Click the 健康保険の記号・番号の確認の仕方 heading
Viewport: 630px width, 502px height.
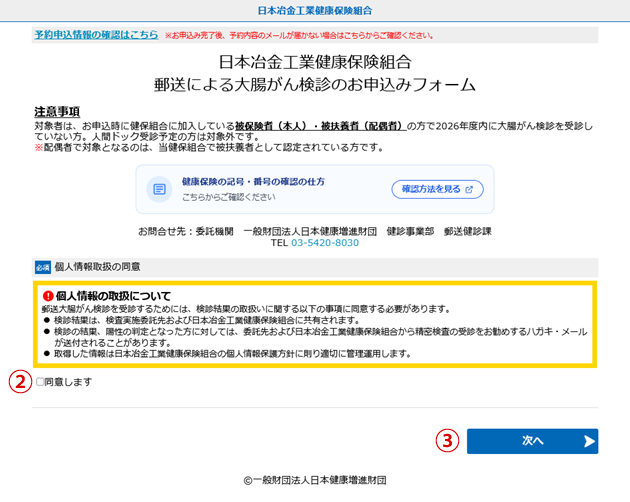[x=253, y=182]
